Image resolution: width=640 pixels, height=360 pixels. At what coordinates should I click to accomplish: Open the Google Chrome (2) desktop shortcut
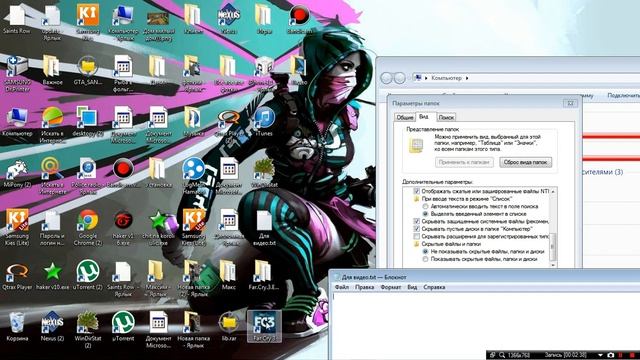[88, 221]
